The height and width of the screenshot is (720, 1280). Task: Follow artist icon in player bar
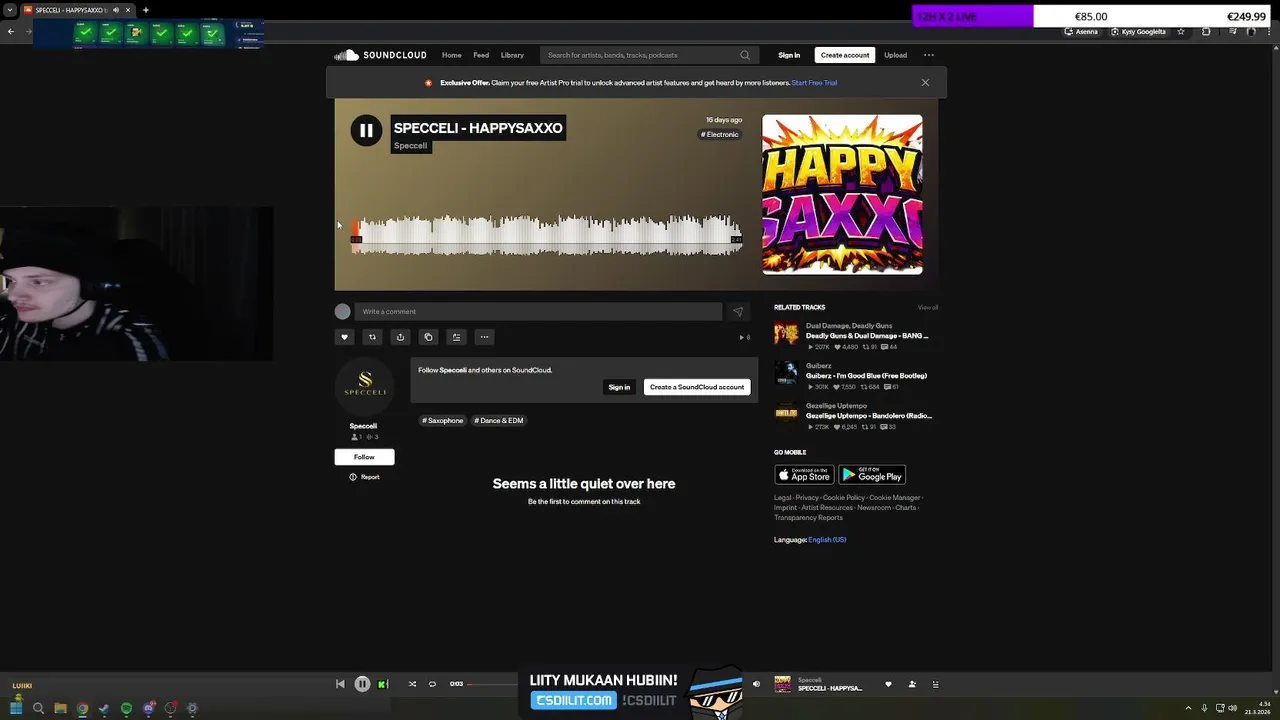tap(912, 684)
